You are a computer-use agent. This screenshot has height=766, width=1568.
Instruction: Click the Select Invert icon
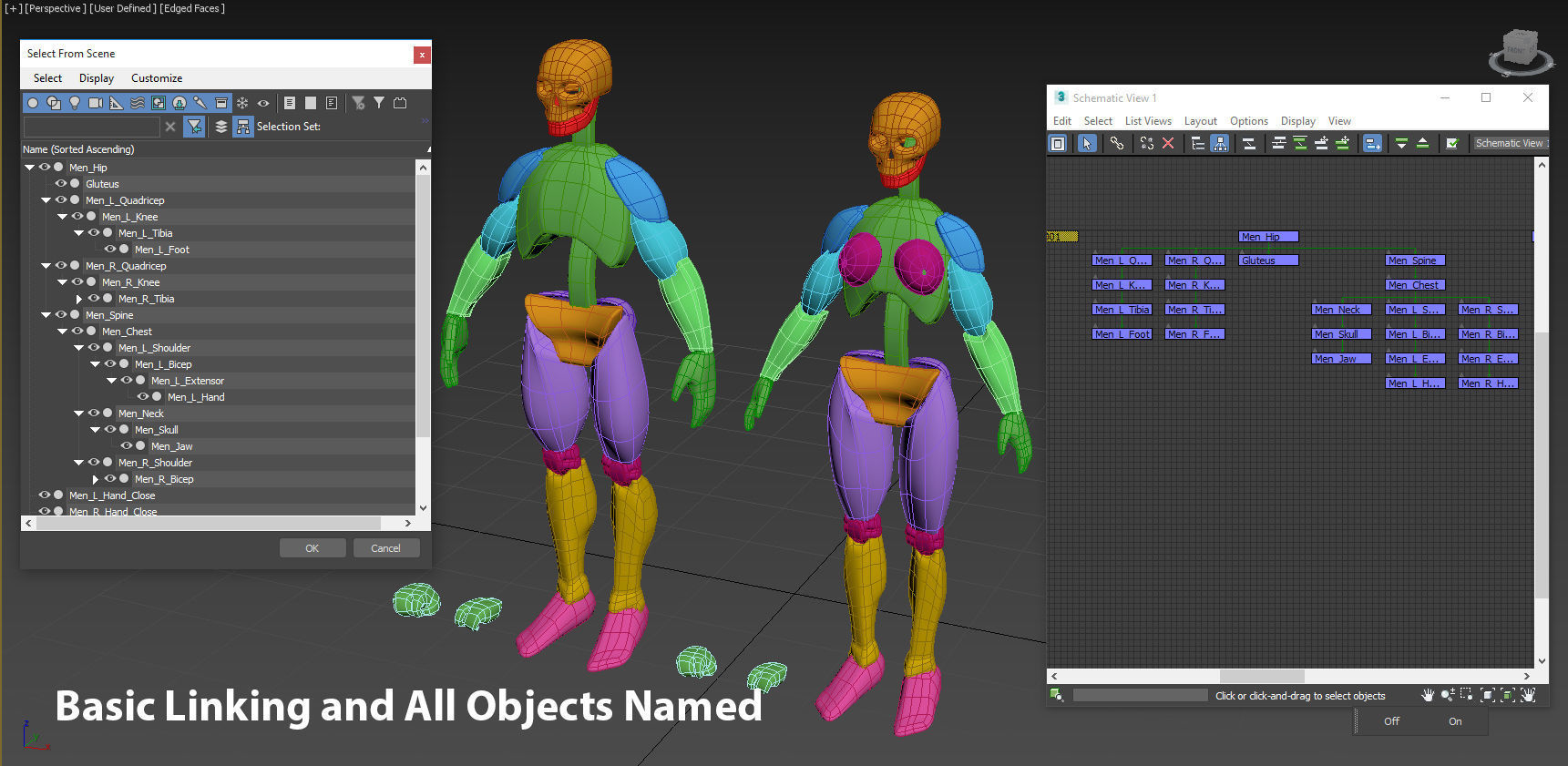pos(332,103)
